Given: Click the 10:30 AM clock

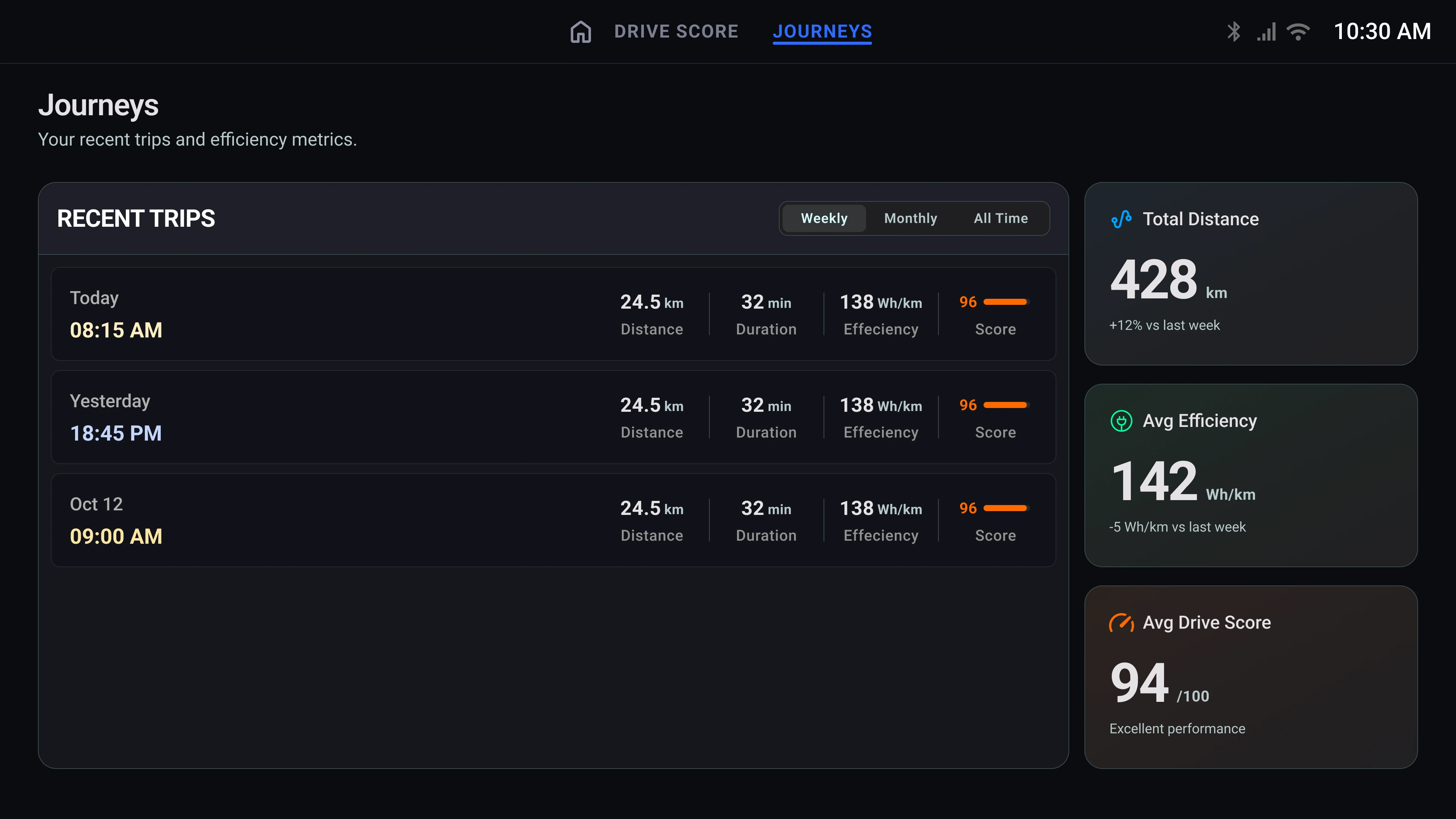Looking at the screenshot, I should coord(1382,31).
